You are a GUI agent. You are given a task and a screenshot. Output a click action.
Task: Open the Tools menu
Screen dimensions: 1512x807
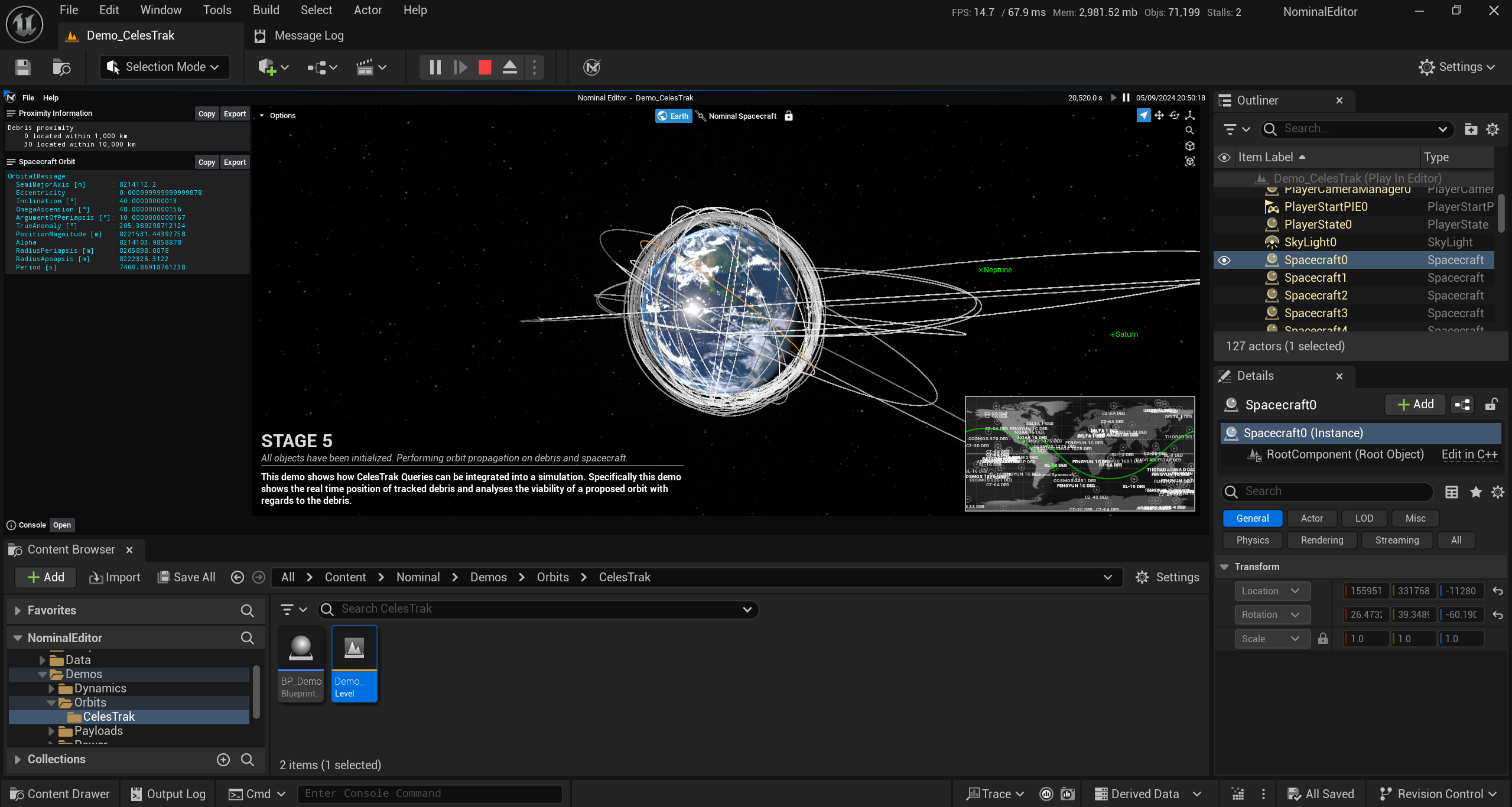(217, 10)
